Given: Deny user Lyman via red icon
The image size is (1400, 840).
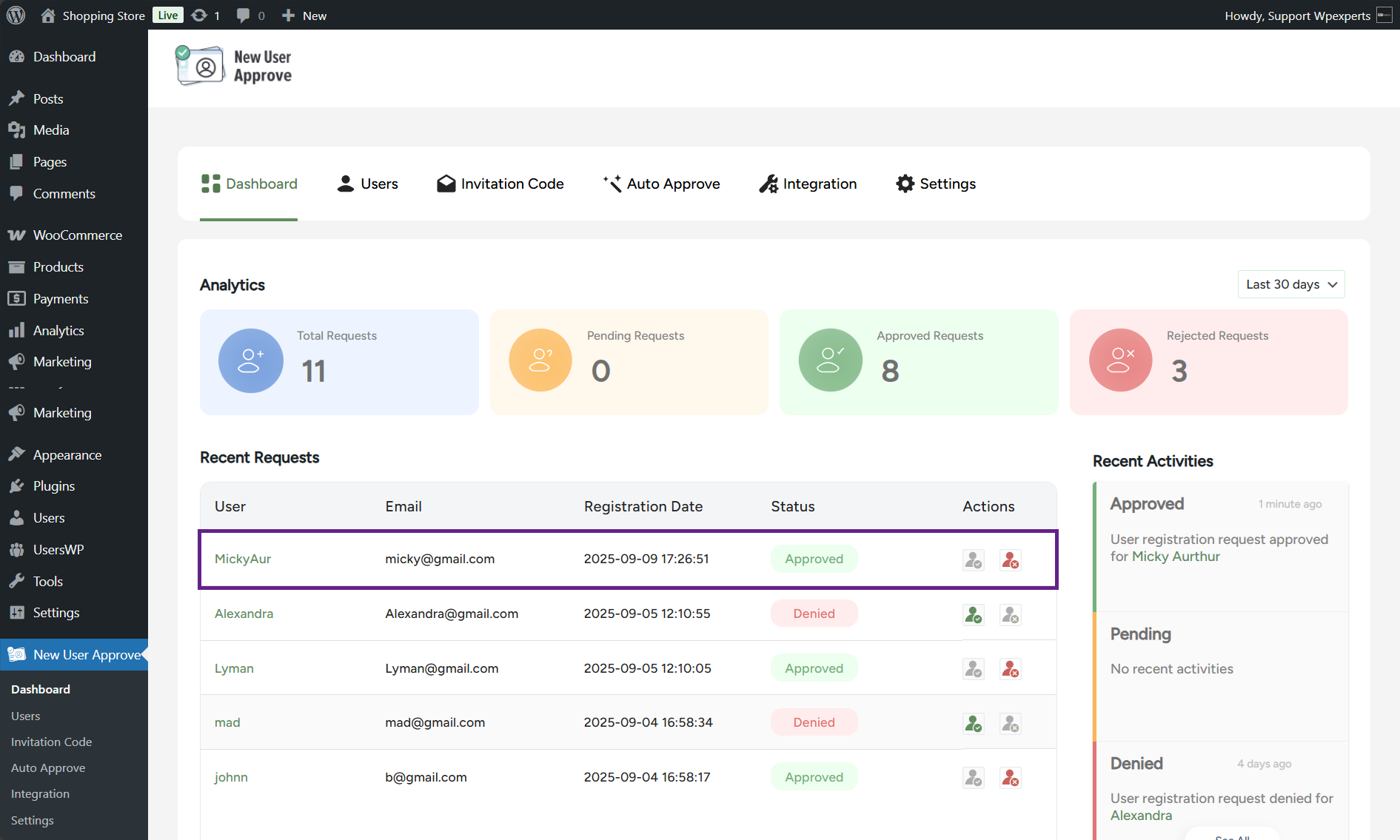Looking at the screenshot, I should point(1010,669).
